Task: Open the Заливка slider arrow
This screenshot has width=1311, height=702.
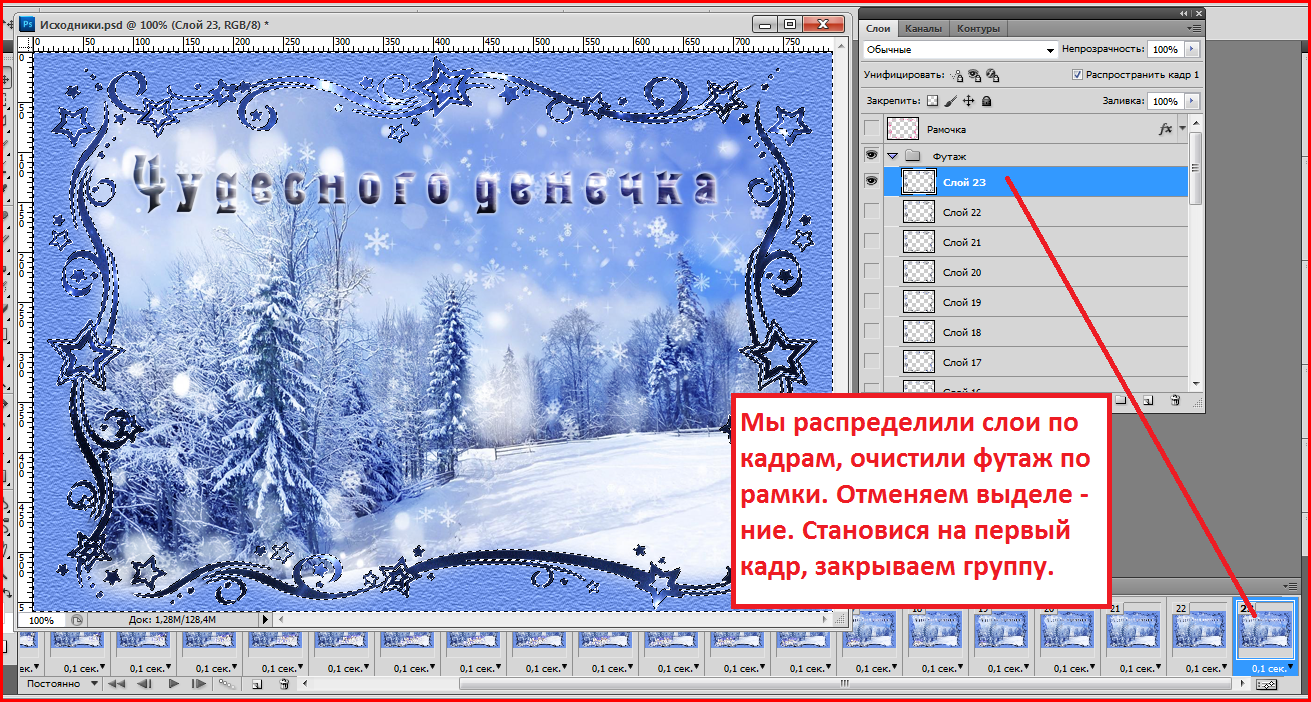Action: pos(1191,101)
